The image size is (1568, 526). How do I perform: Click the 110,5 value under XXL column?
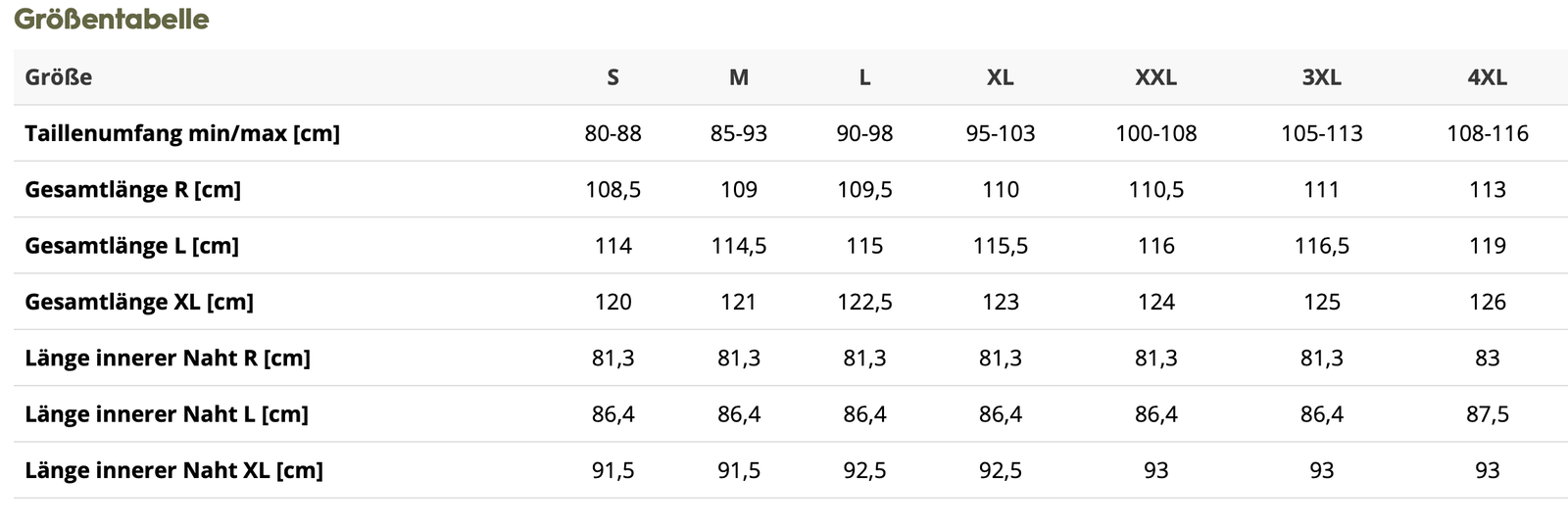[x=1155, y=189]
